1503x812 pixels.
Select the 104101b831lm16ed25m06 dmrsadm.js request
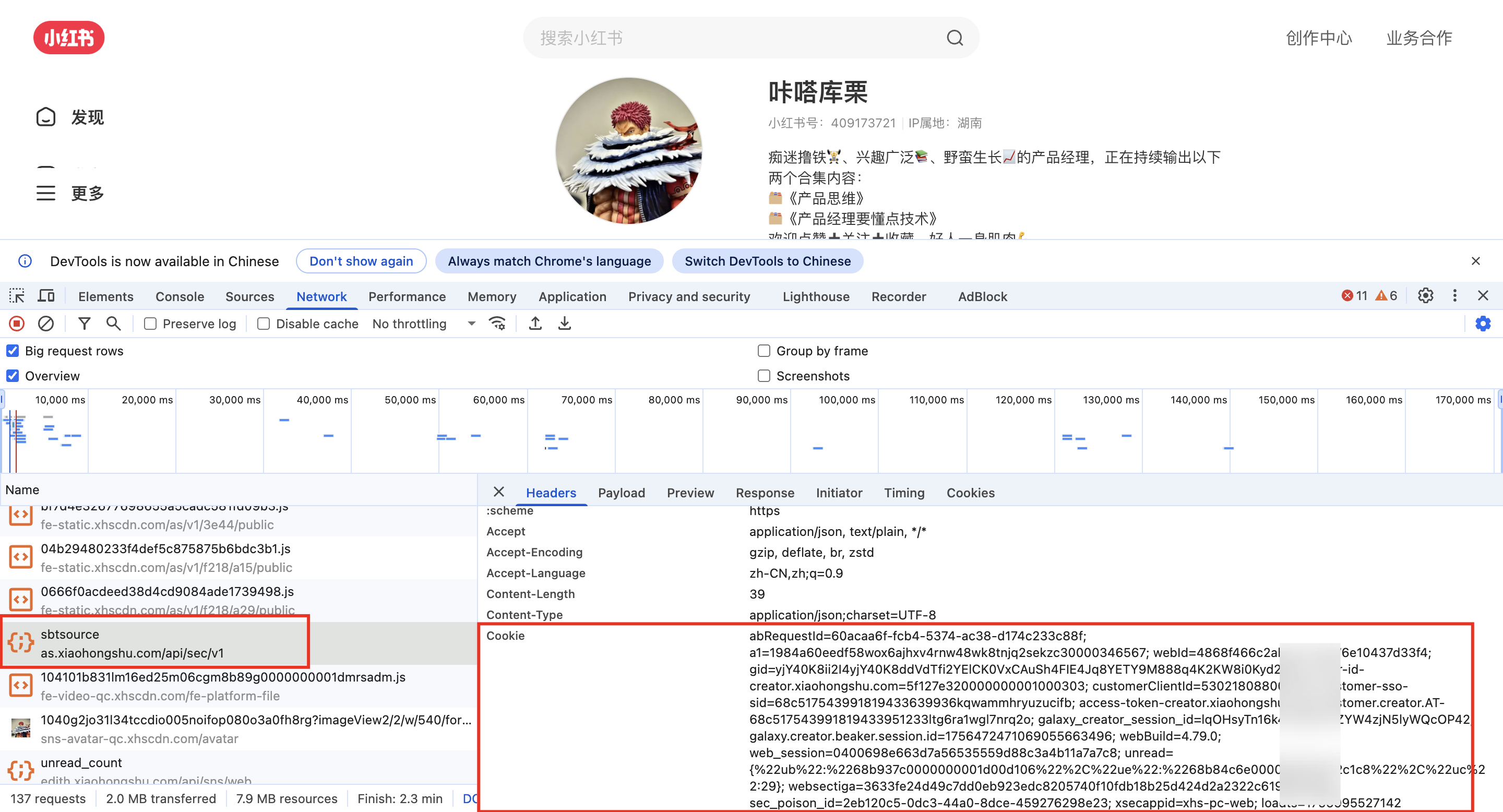click(238, 686)
